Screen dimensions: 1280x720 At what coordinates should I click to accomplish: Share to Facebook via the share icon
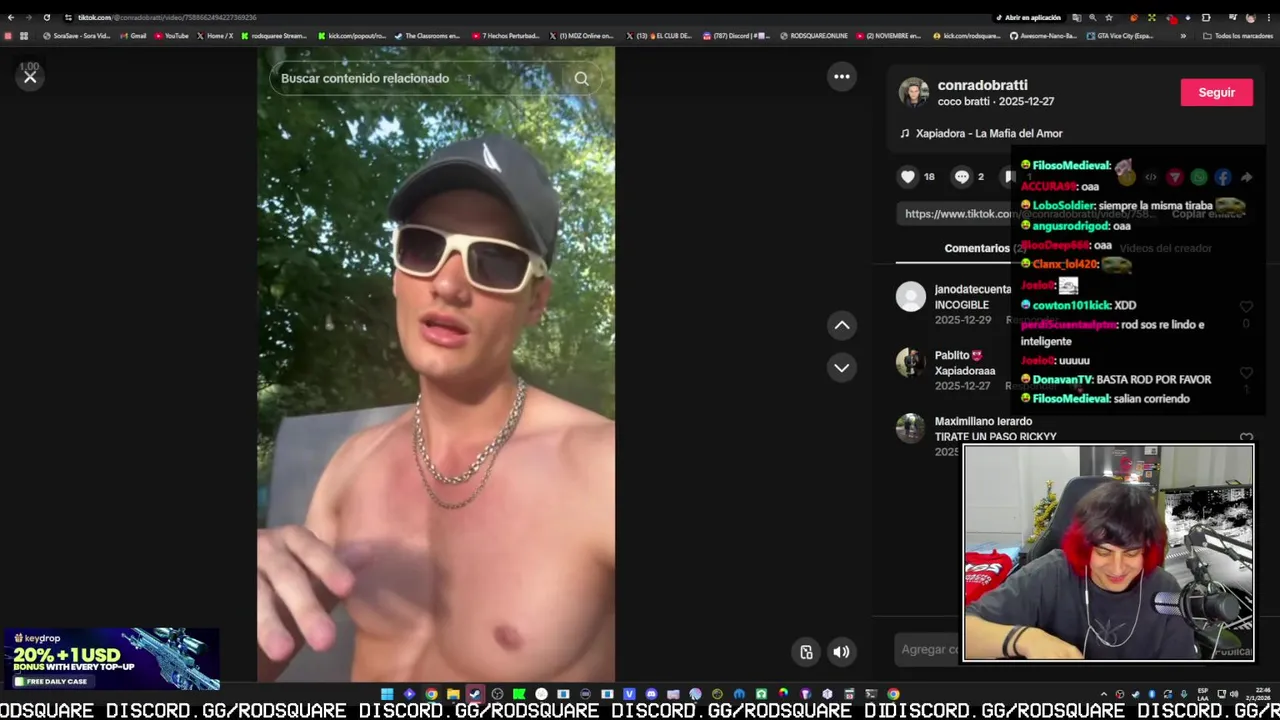(x=1223, y=177)
